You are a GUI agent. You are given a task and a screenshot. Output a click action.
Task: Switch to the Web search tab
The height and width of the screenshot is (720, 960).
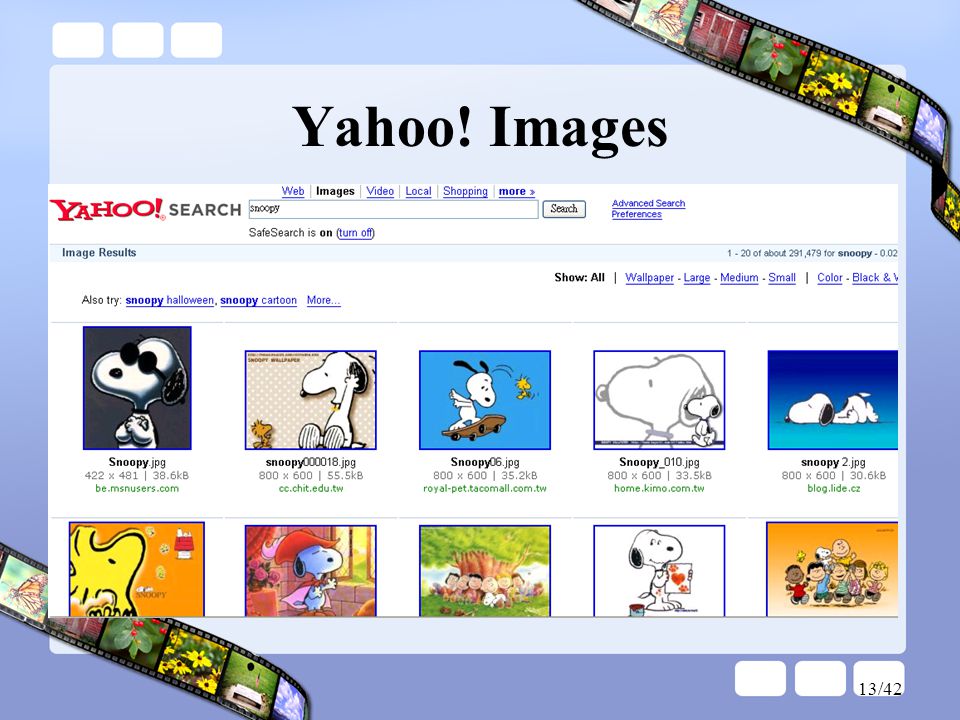293,191
